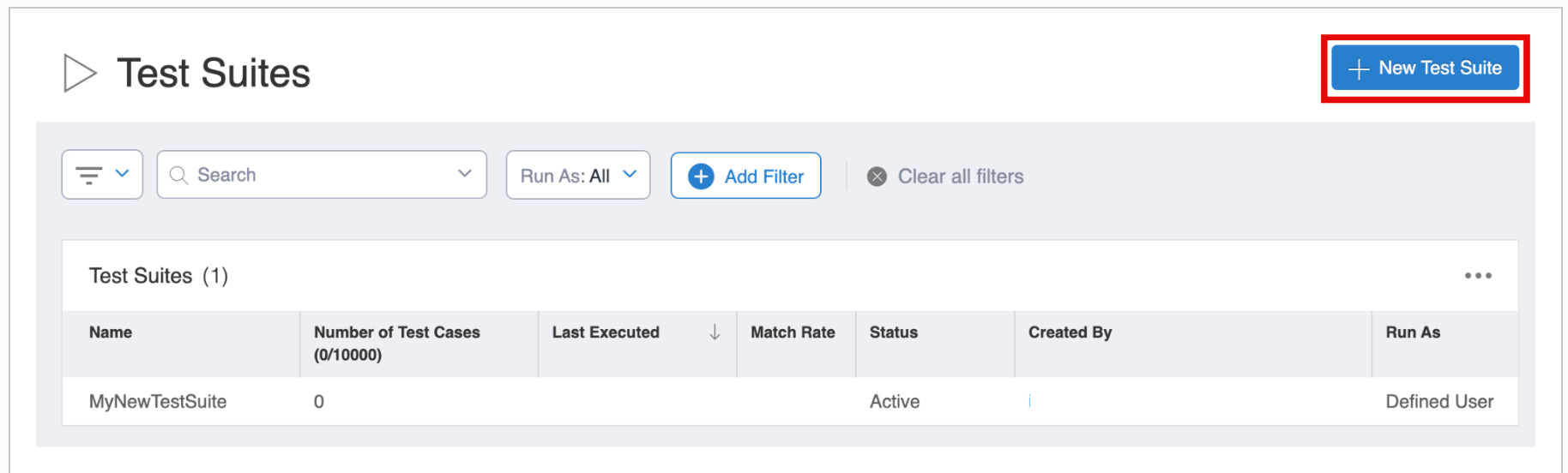The width and height of the screenshot is (1568, 473).
Task: Open the Run As: All dropdown
Action: (577, 176)
